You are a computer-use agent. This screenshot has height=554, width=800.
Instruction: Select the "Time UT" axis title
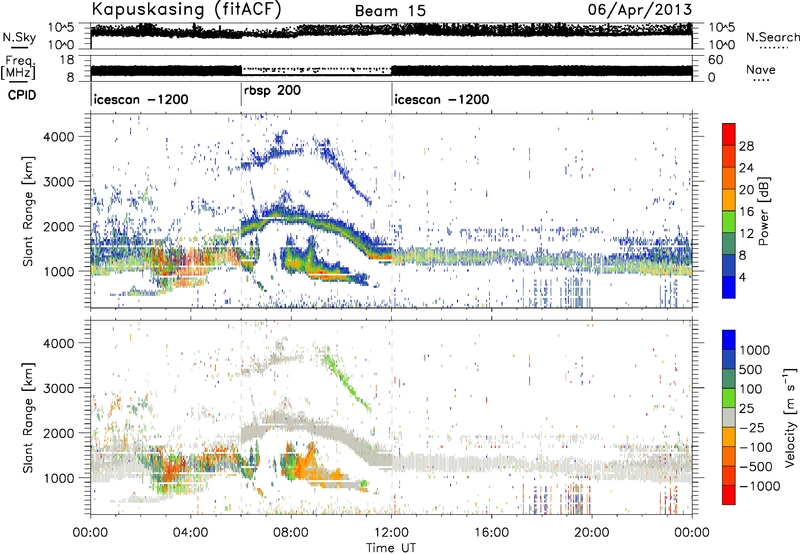coord(391,548)
